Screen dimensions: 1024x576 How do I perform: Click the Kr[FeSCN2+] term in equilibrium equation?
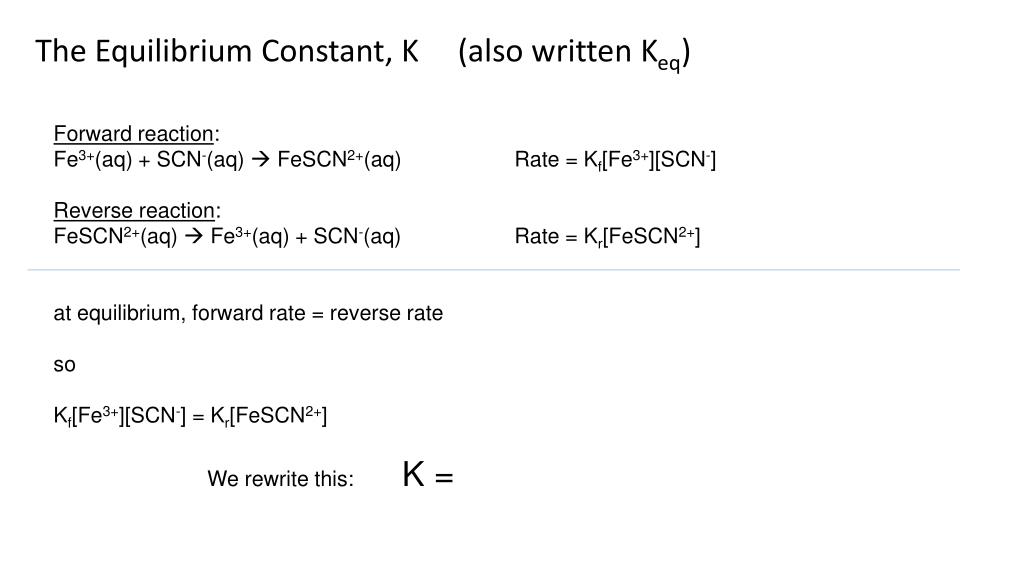point(268,416)
